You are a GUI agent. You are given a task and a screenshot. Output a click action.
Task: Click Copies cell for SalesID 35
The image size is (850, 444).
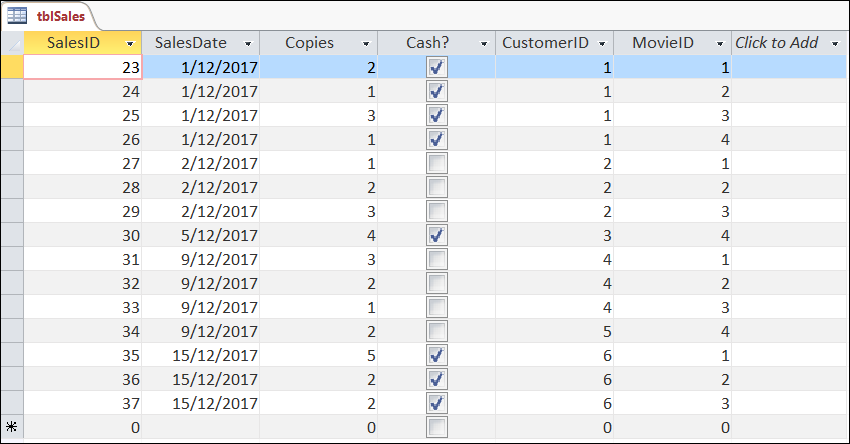tap(318, 355)
